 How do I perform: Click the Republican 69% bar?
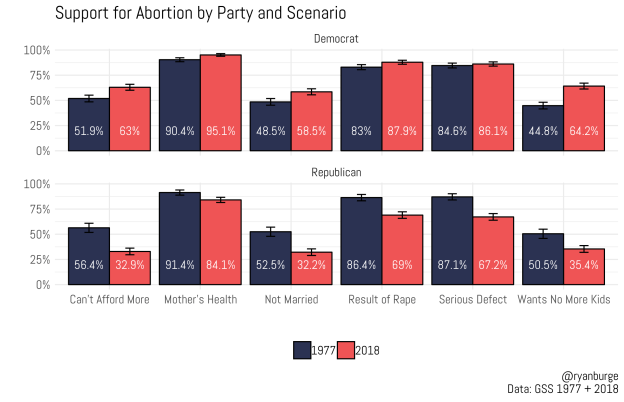point(402,249)
